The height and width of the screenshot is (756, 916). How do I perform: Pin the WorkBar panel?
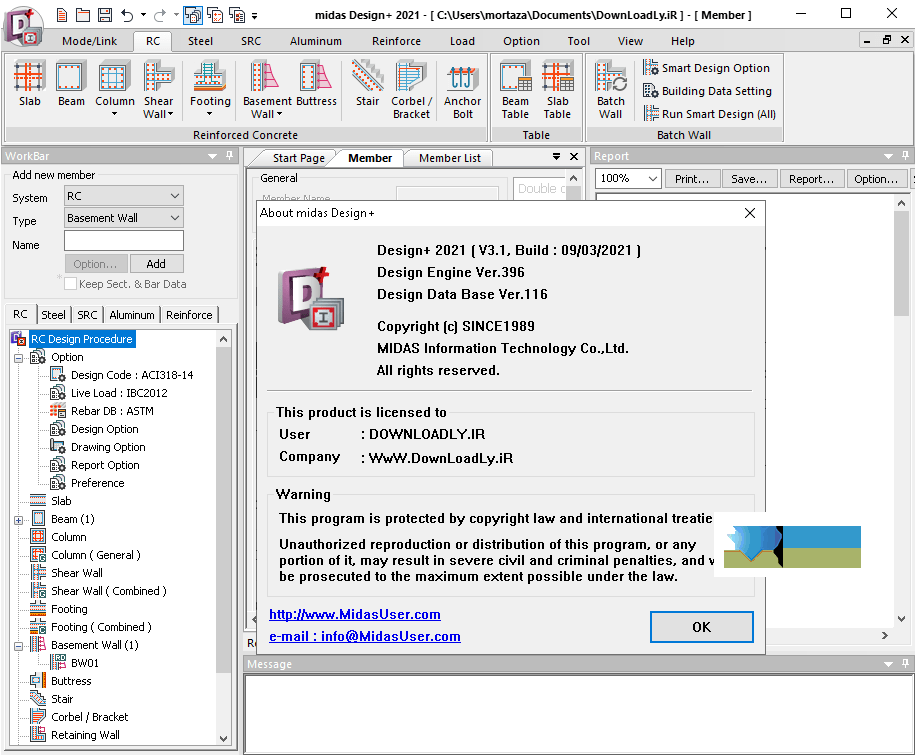tap(230, 155)
